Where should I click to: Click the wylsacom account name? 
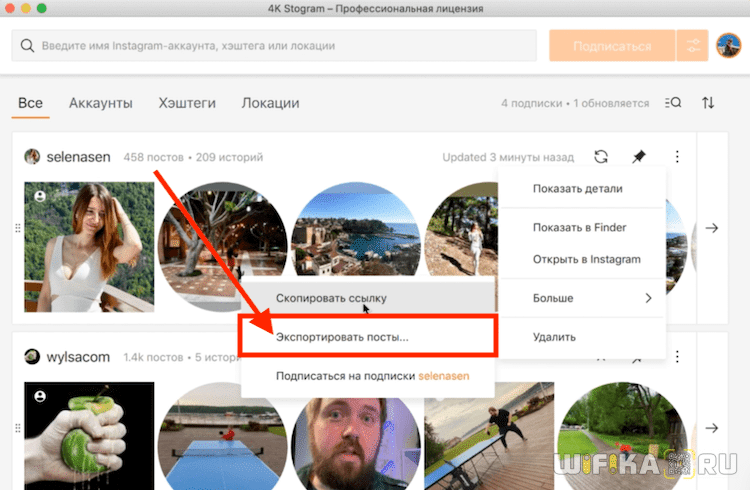coord(78,357)
